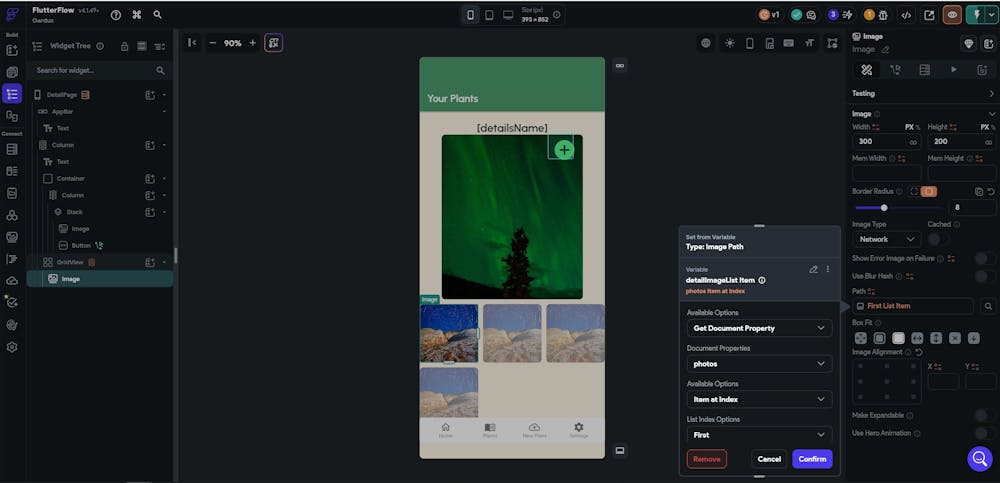
Task: Toggle Use Blur Hash switch
Action: [x=984, y=276]
